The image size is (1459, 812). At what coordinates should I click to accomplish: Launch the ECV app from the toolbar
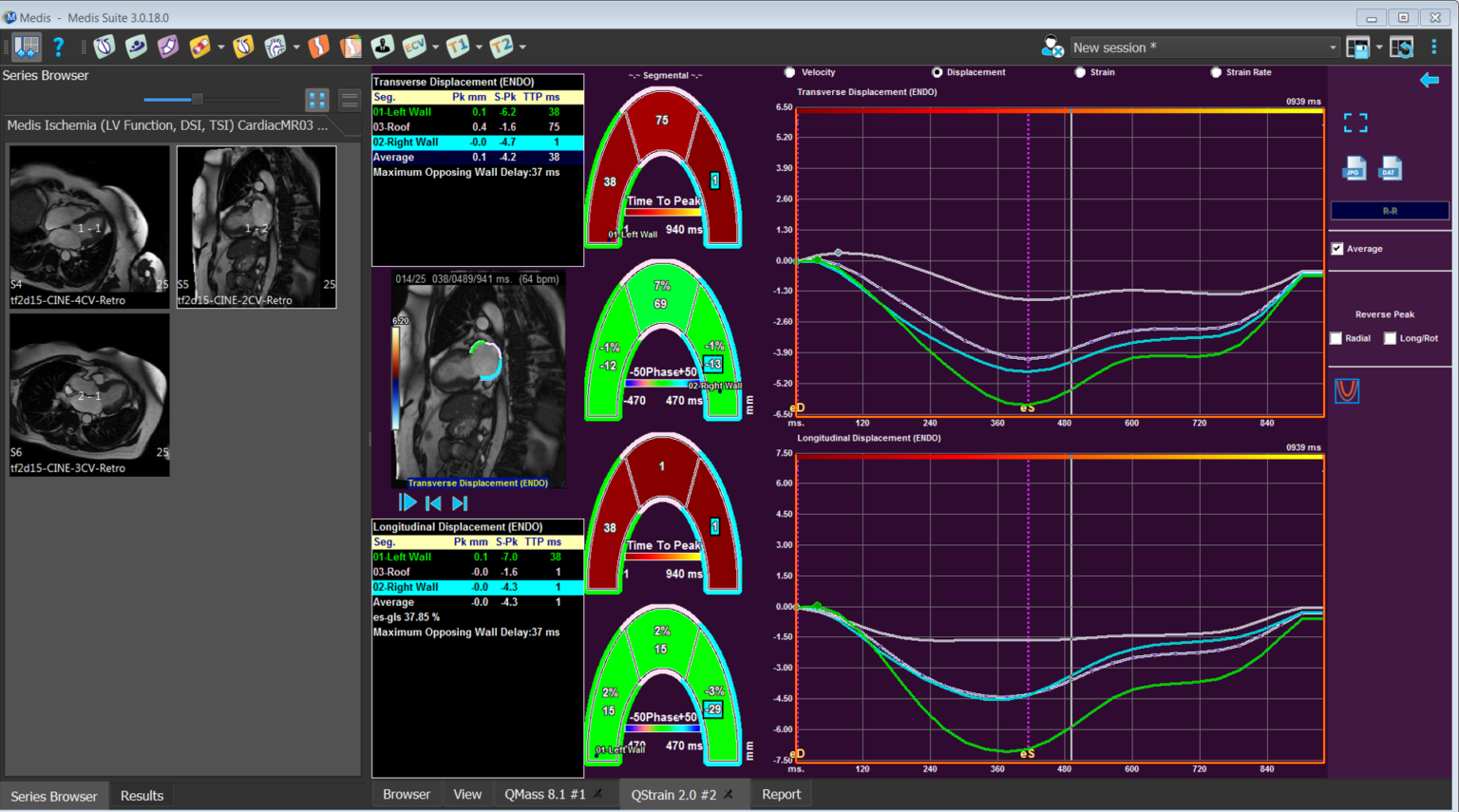tap(413, 47)
